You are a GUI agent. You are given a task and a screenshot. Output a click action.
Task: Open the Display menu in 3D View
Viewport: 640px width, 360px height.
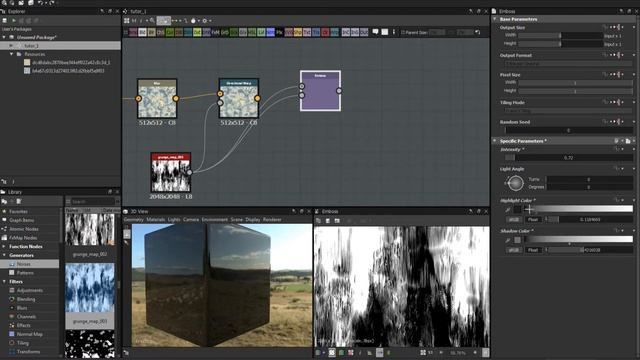[253, 220]
